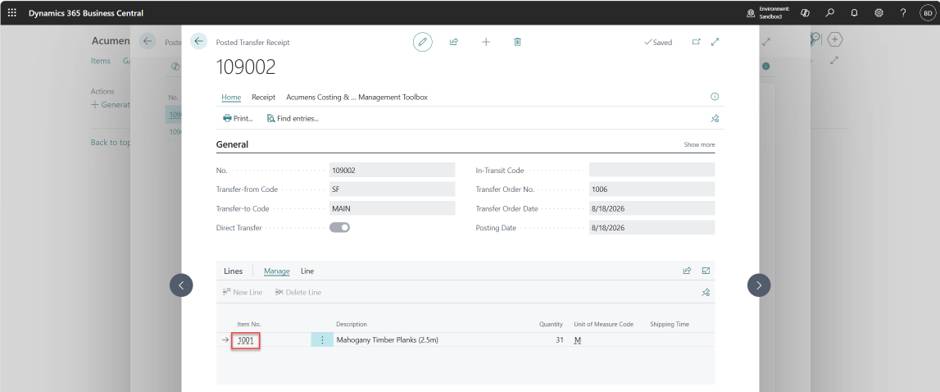The image size is (940, 392).
Task: Click the Saved status indicator
Action: [x=658, y=43]
